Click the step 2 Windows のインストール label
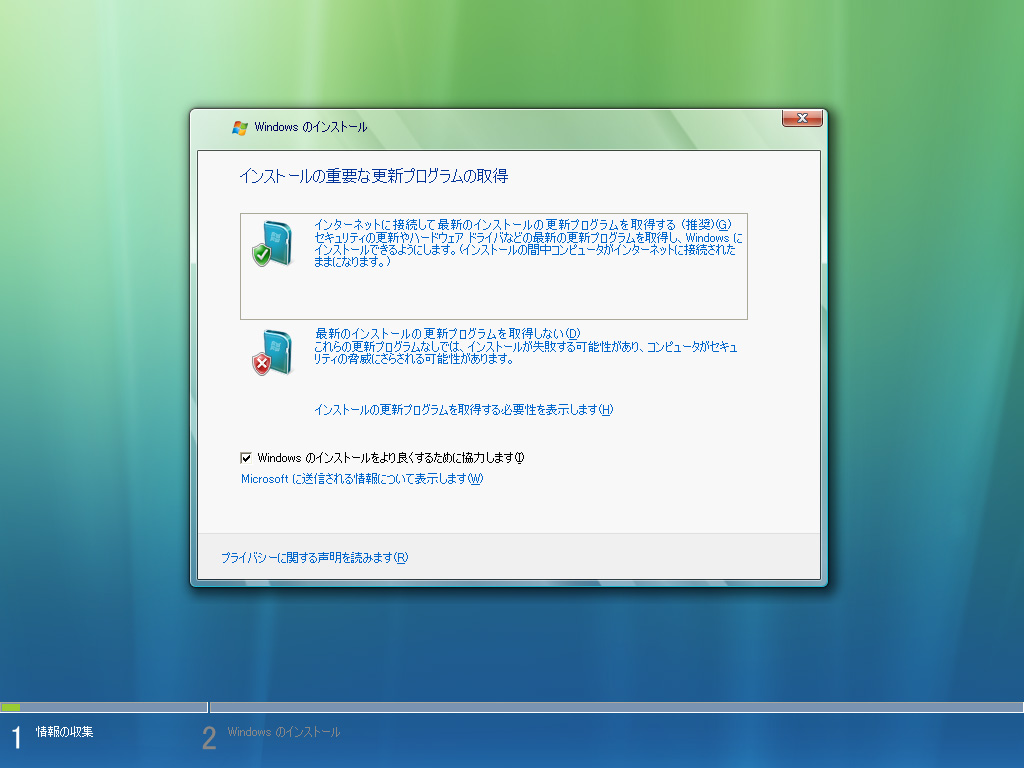The width and height of the screenshot is (1024, 768). click(x=284, y=732)
